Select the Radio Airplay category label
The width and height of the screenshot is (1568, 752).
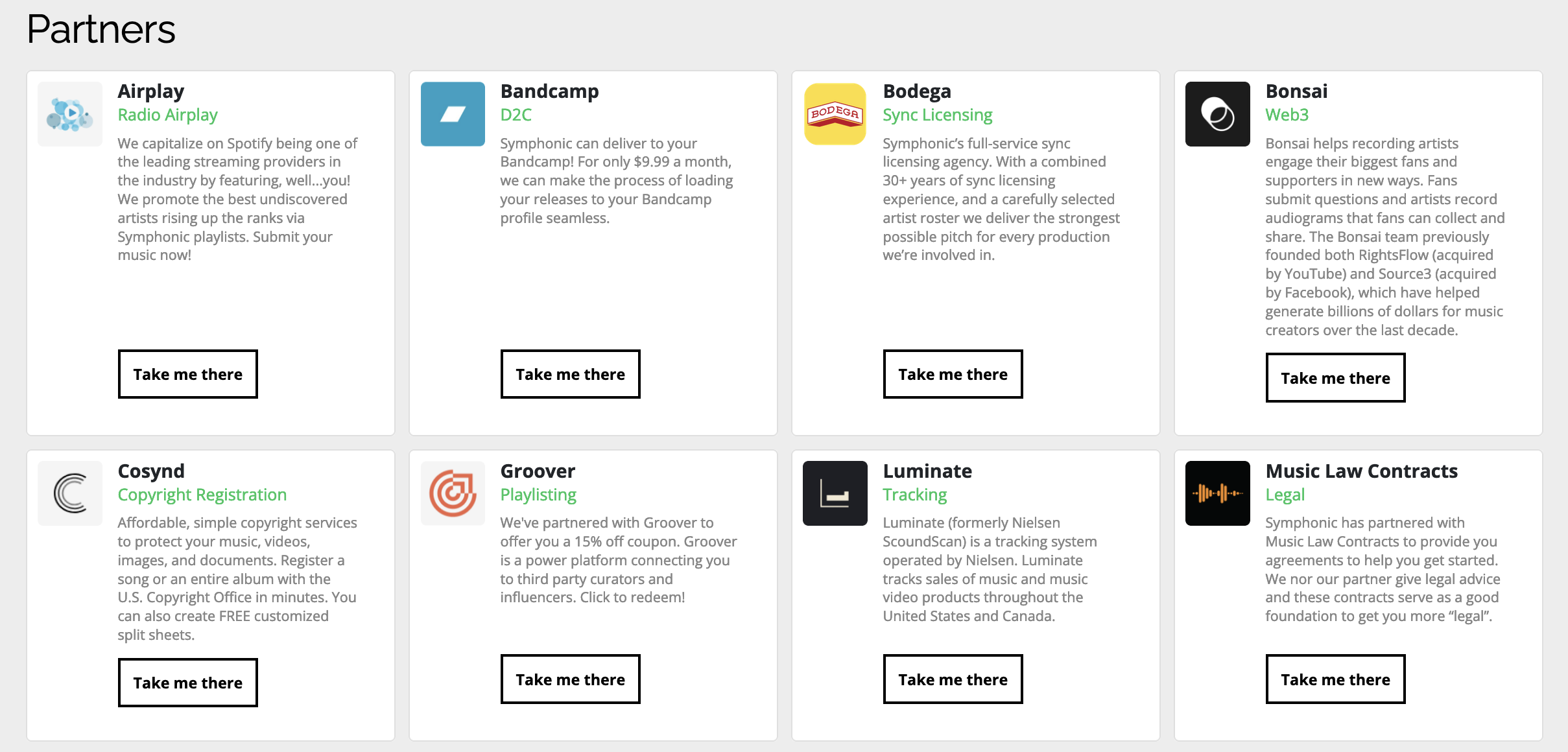point(167,115)
